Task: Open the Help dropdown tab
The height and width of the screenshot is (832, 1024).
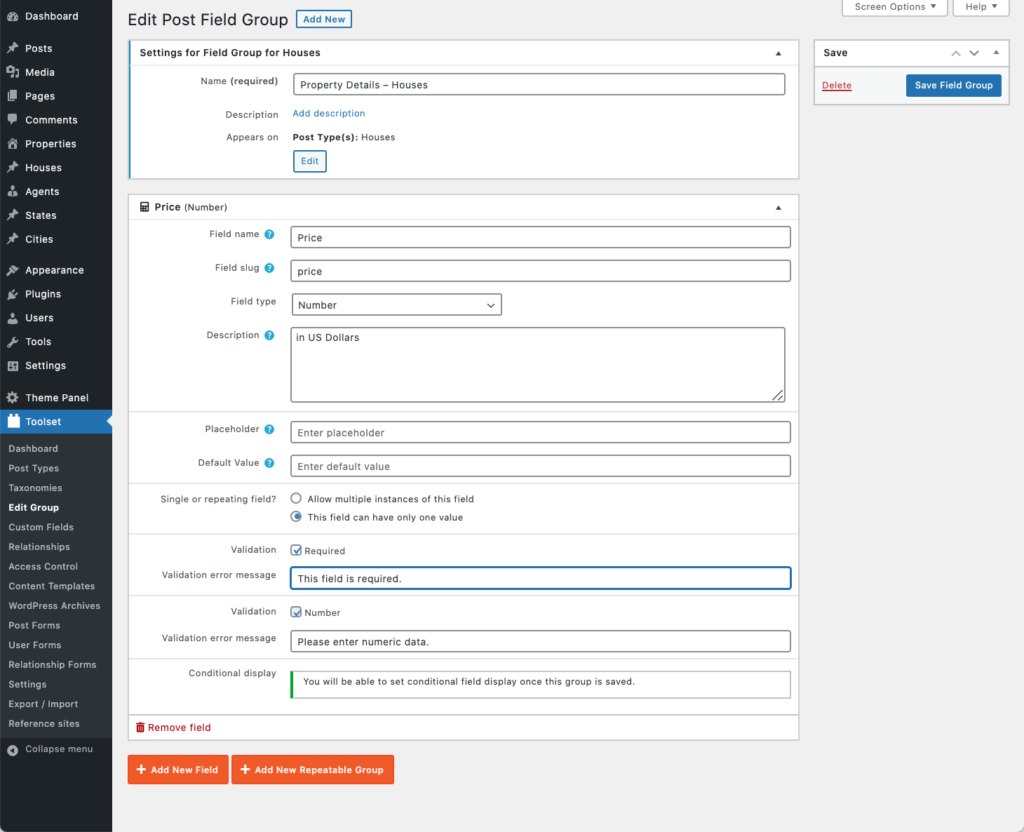Action: 981,7
